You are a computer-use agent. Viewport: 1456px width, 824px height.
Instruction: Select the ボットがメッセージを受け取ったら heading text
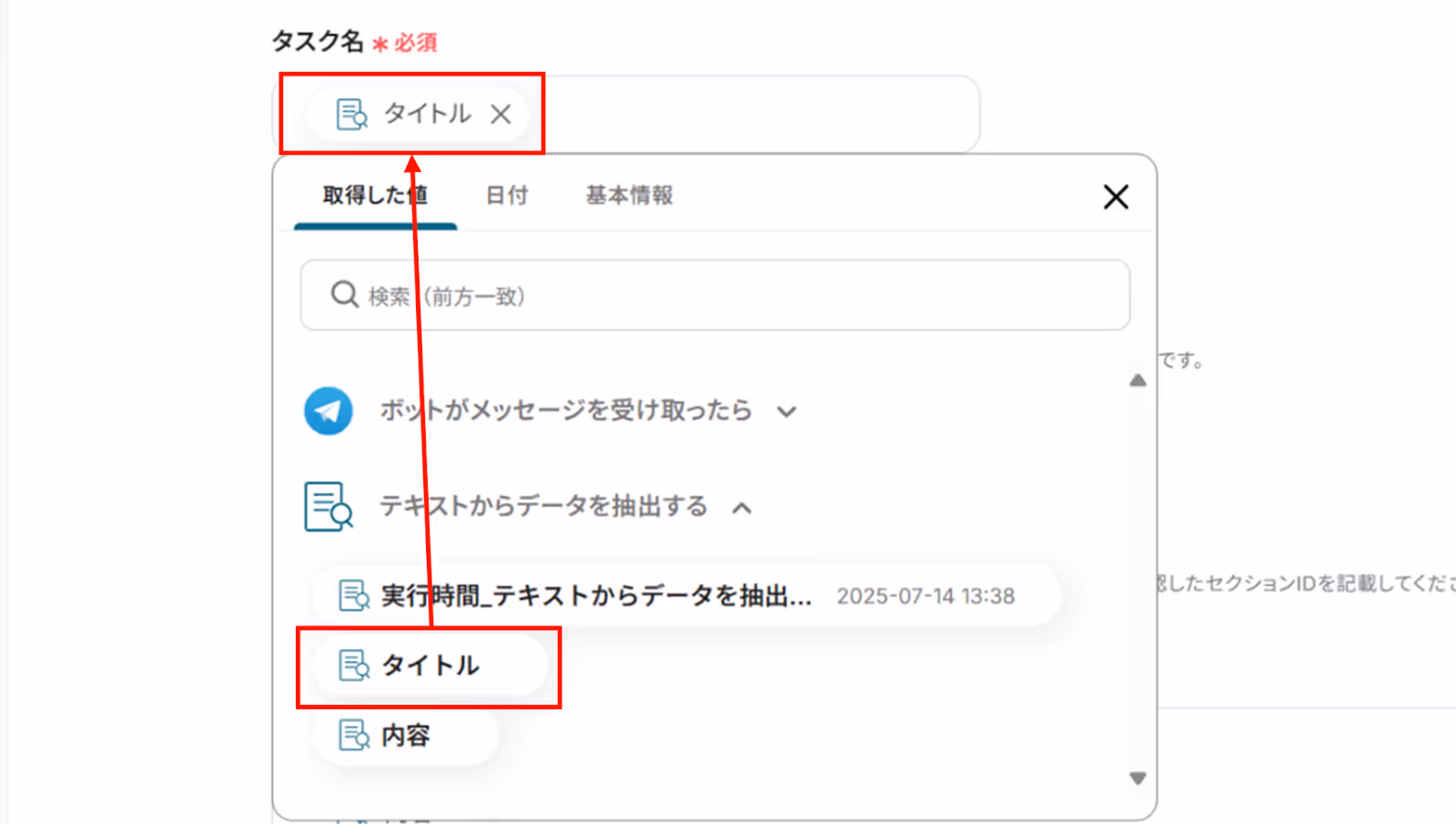pyautogui.click(x=566, y=411)
